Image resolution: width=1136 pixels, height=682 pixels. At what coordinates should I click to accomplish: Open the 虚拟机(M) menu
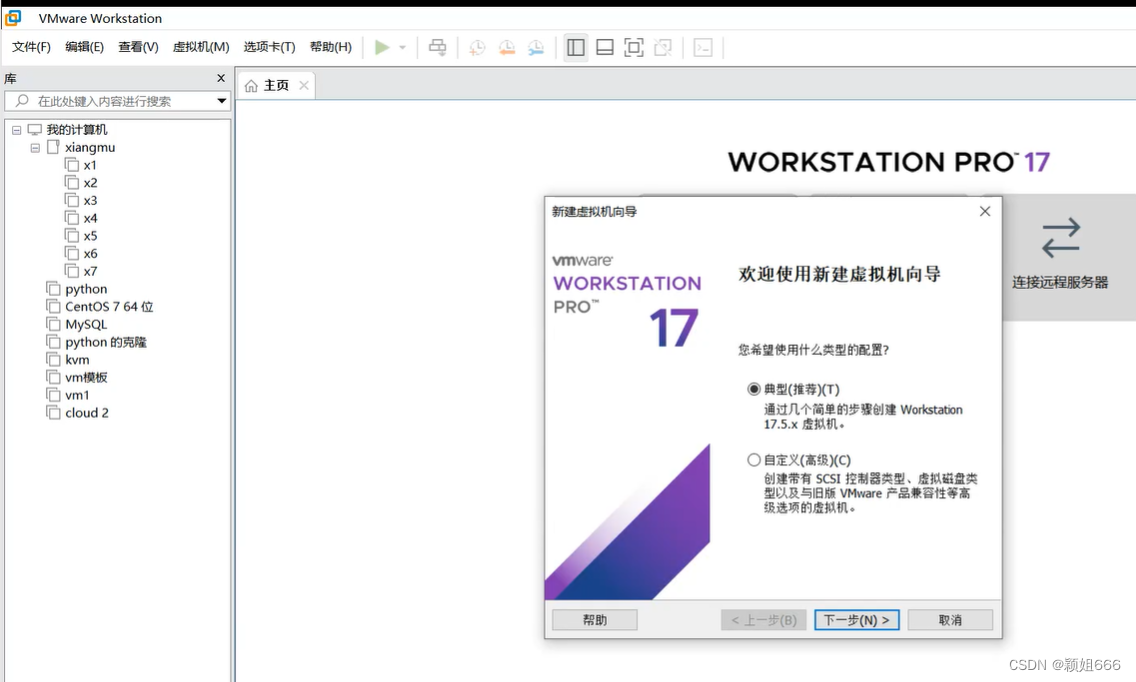tap(201, 47)
